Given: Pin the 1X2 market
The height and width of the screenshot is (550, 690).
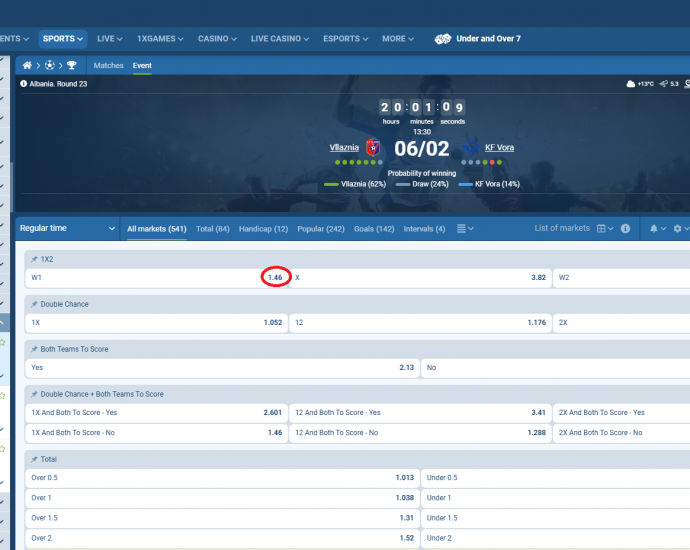Looking at the screenshot, I should point(34,259).
